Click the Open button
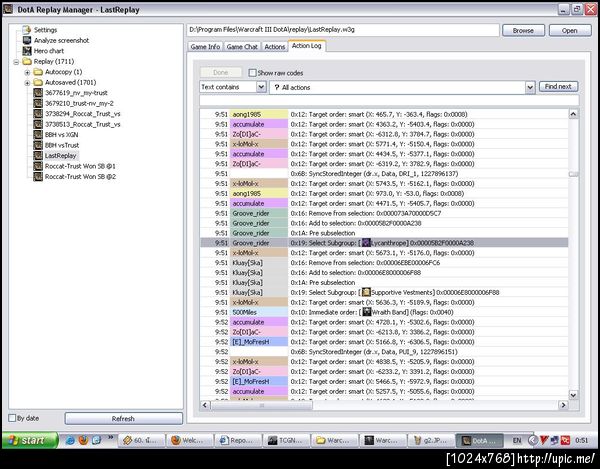This screenshot has width=600, height=469. click(570, 30)
